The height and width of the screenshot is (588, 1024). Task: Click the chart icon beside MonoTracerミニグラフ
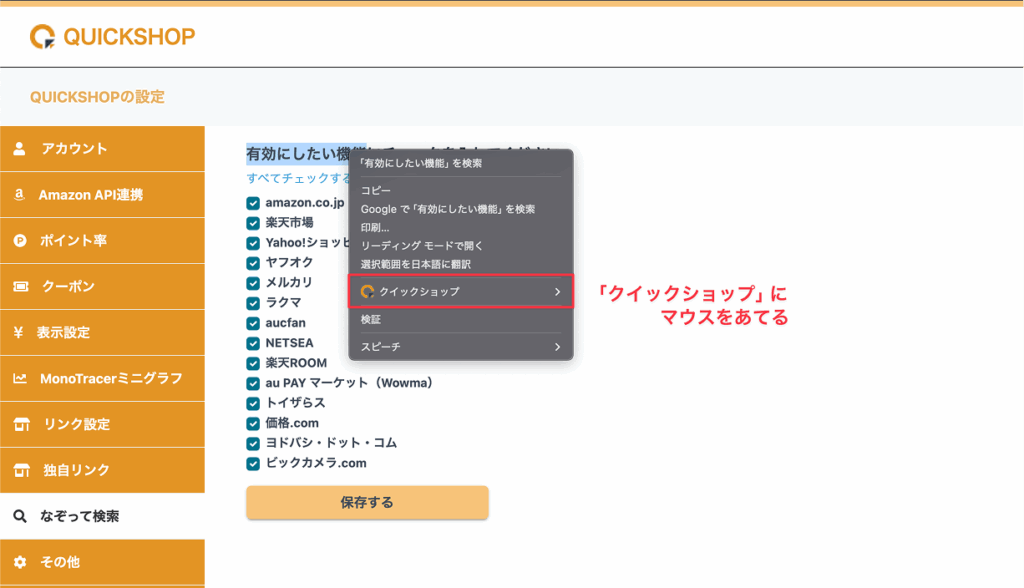coord(20,378)
